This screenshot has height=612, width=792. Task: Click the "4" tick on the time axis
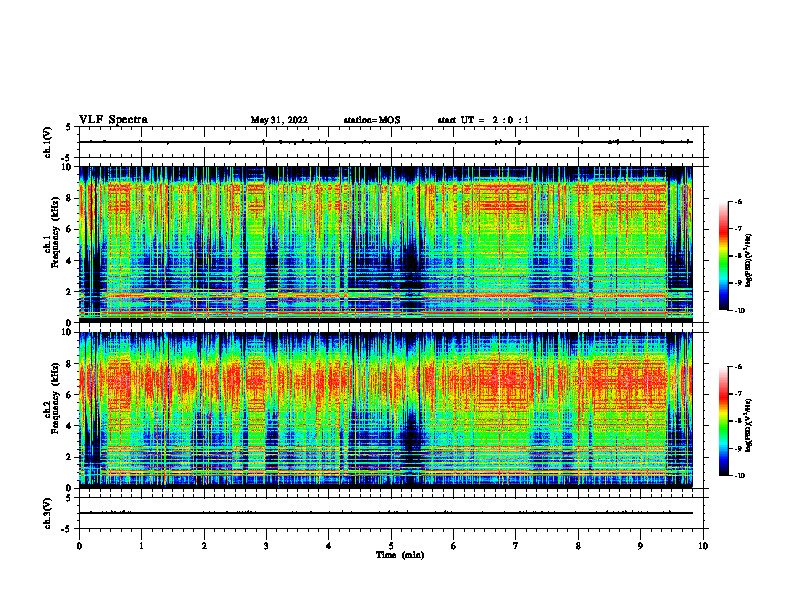[x=329, y=546]
